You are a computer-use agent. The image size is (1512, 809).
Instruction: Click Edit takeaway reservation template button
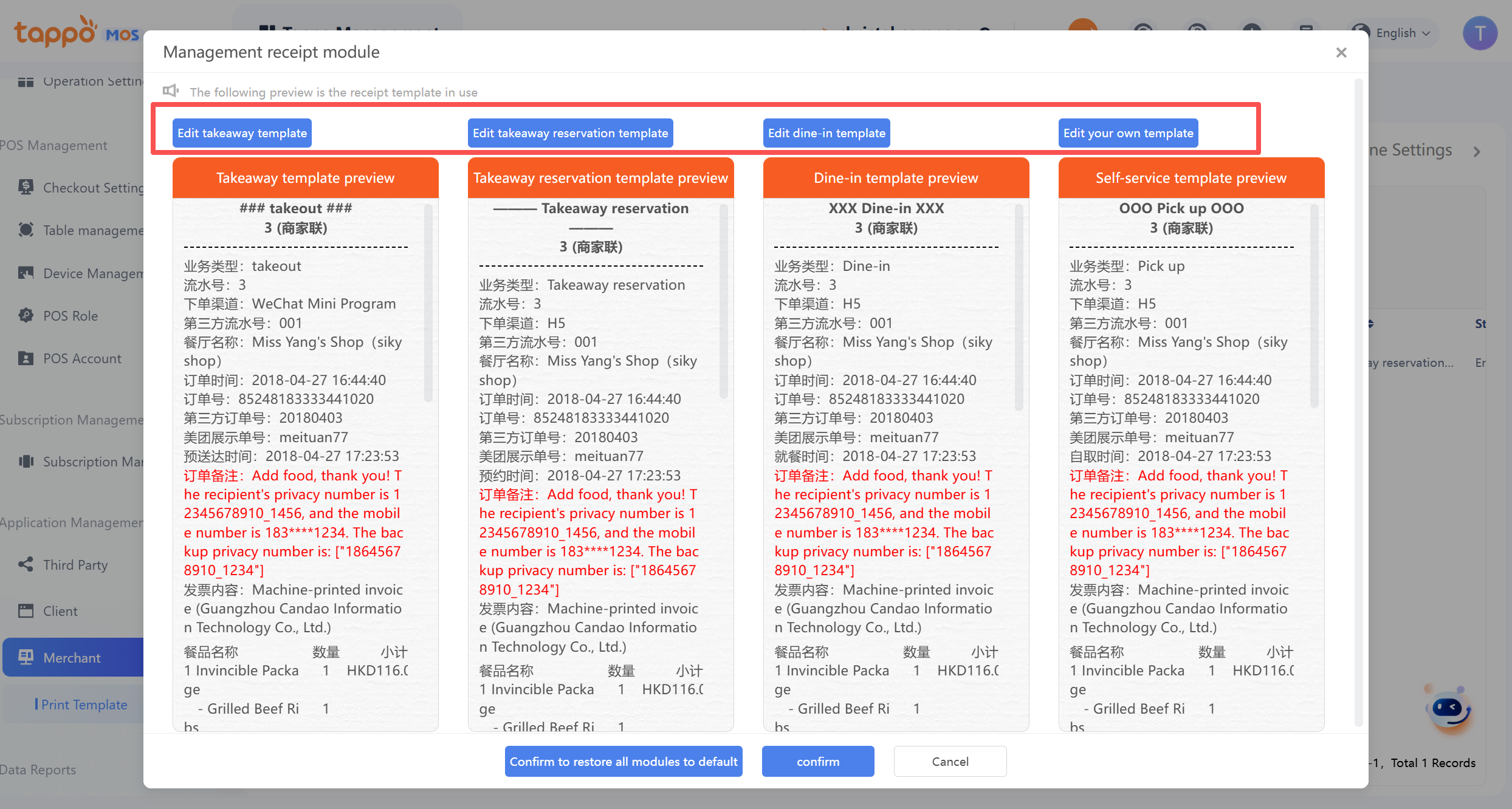[570, 133]
